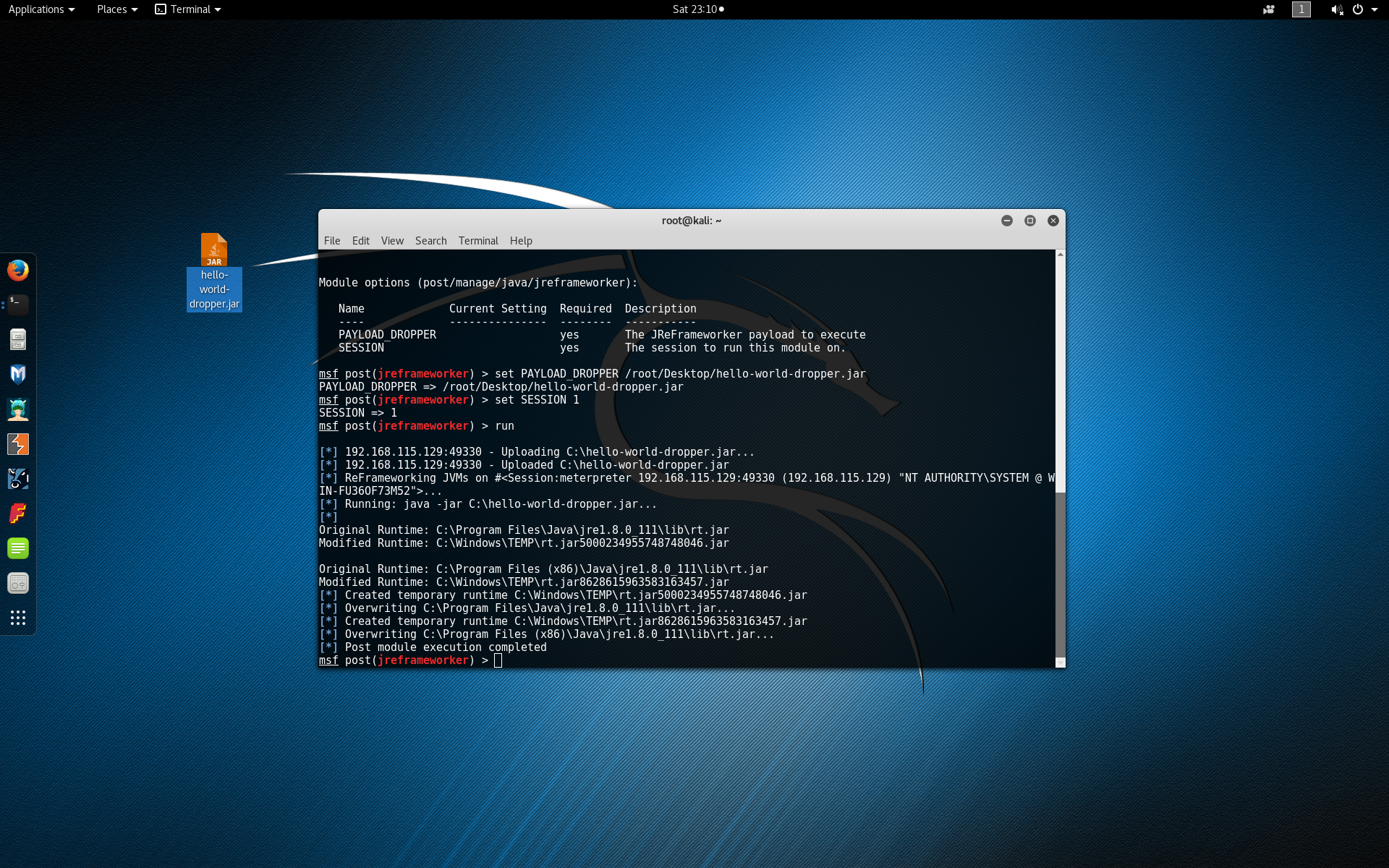The width and height of the screenshot is (1389, 868).
Task: Maximize the root@kali terminal window
Action: 1030,221
